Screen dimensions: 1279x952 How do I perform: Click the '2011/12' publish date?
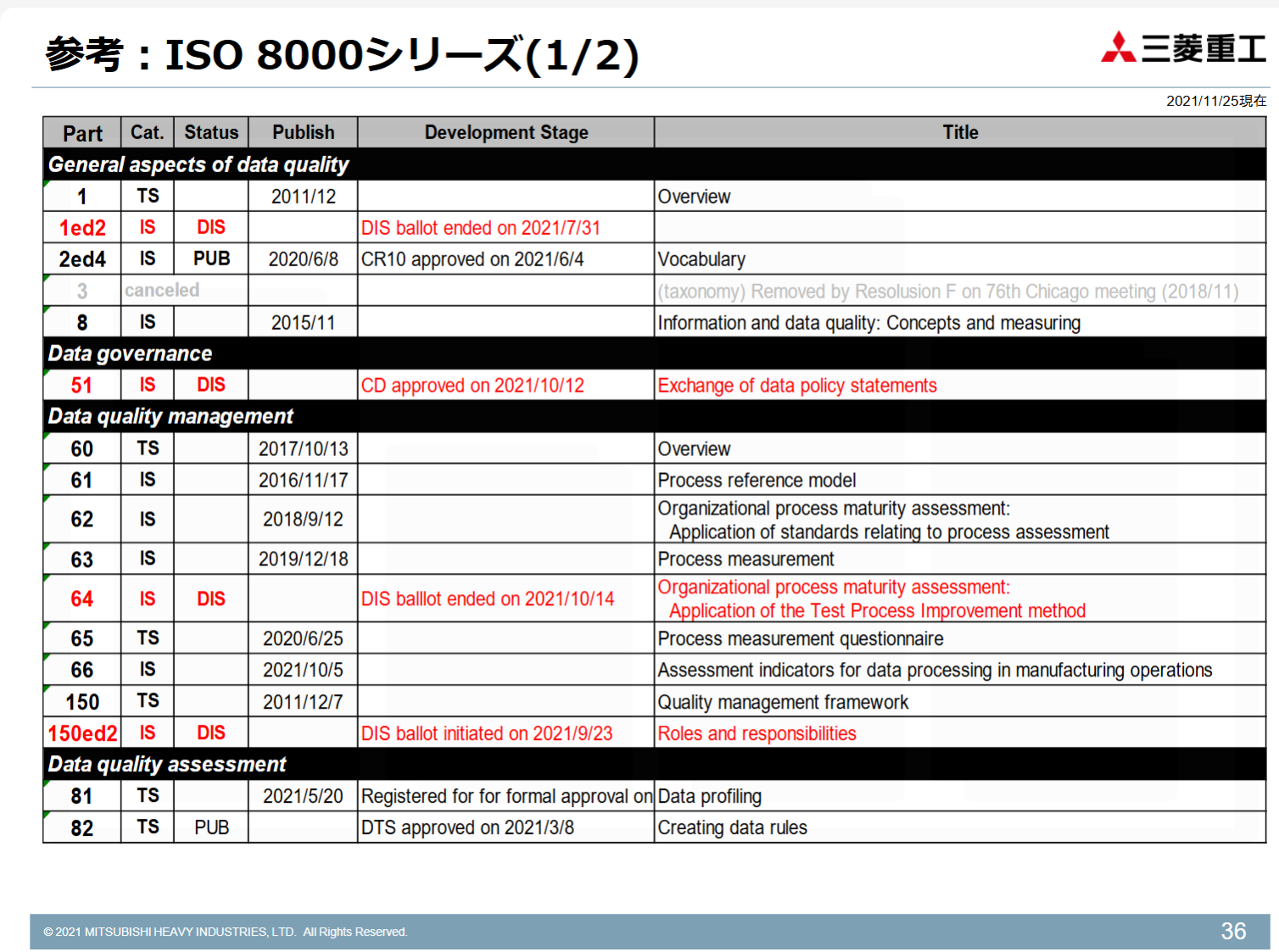pos(303,197)
